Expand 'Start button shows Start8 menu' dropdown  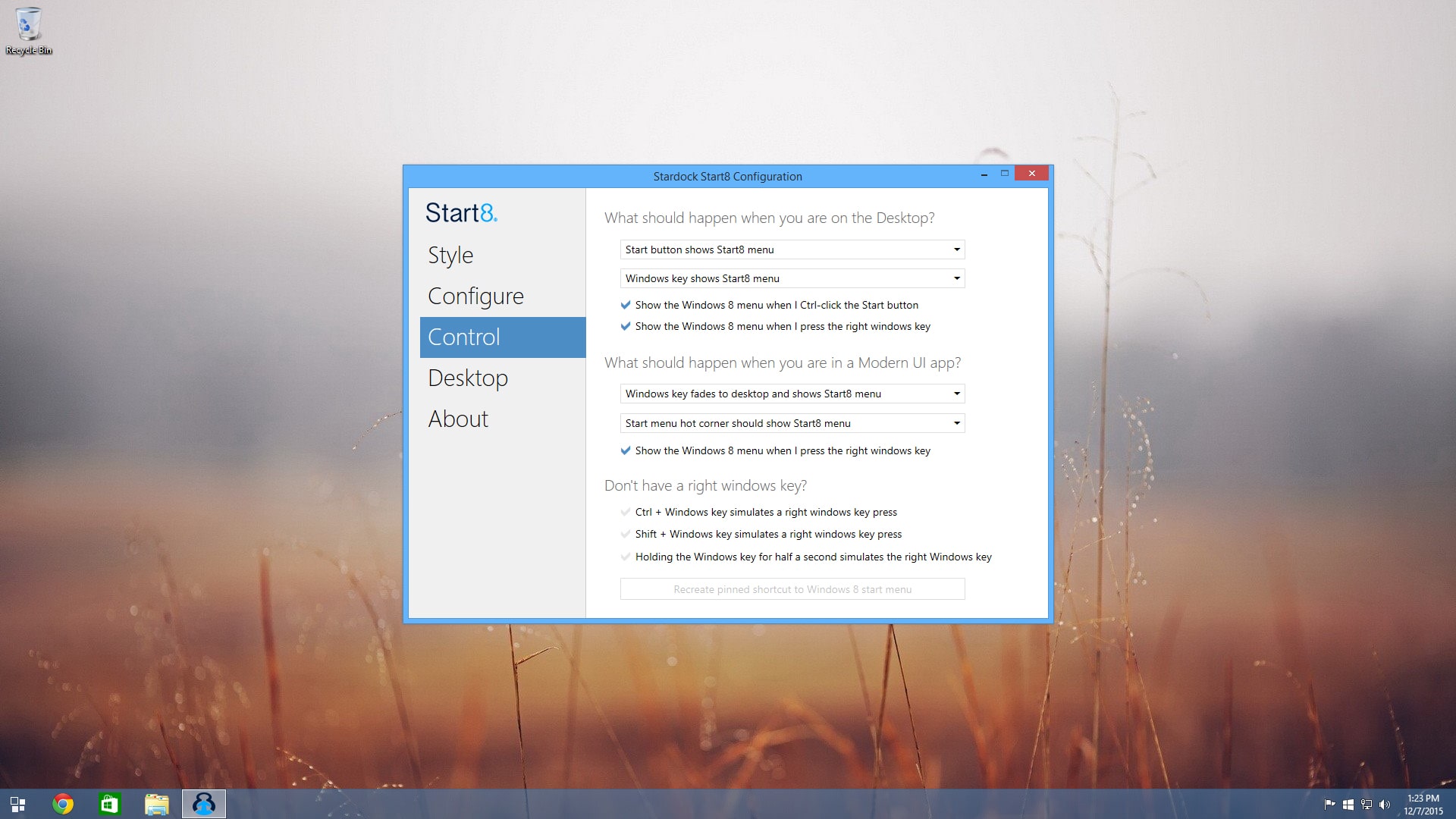point(792,249)
